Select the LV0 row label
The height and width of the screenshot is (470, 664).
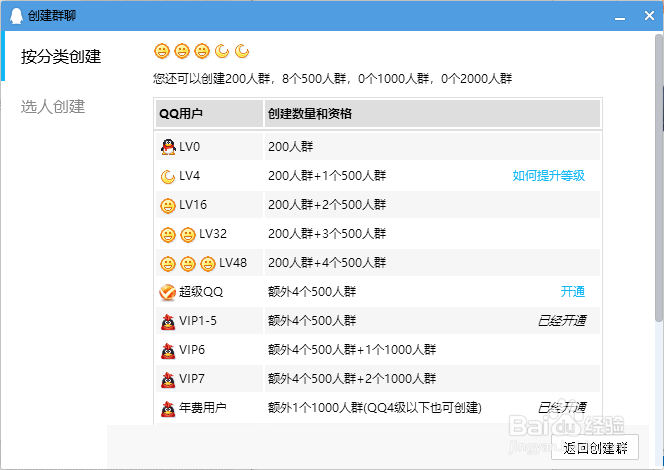189,147
